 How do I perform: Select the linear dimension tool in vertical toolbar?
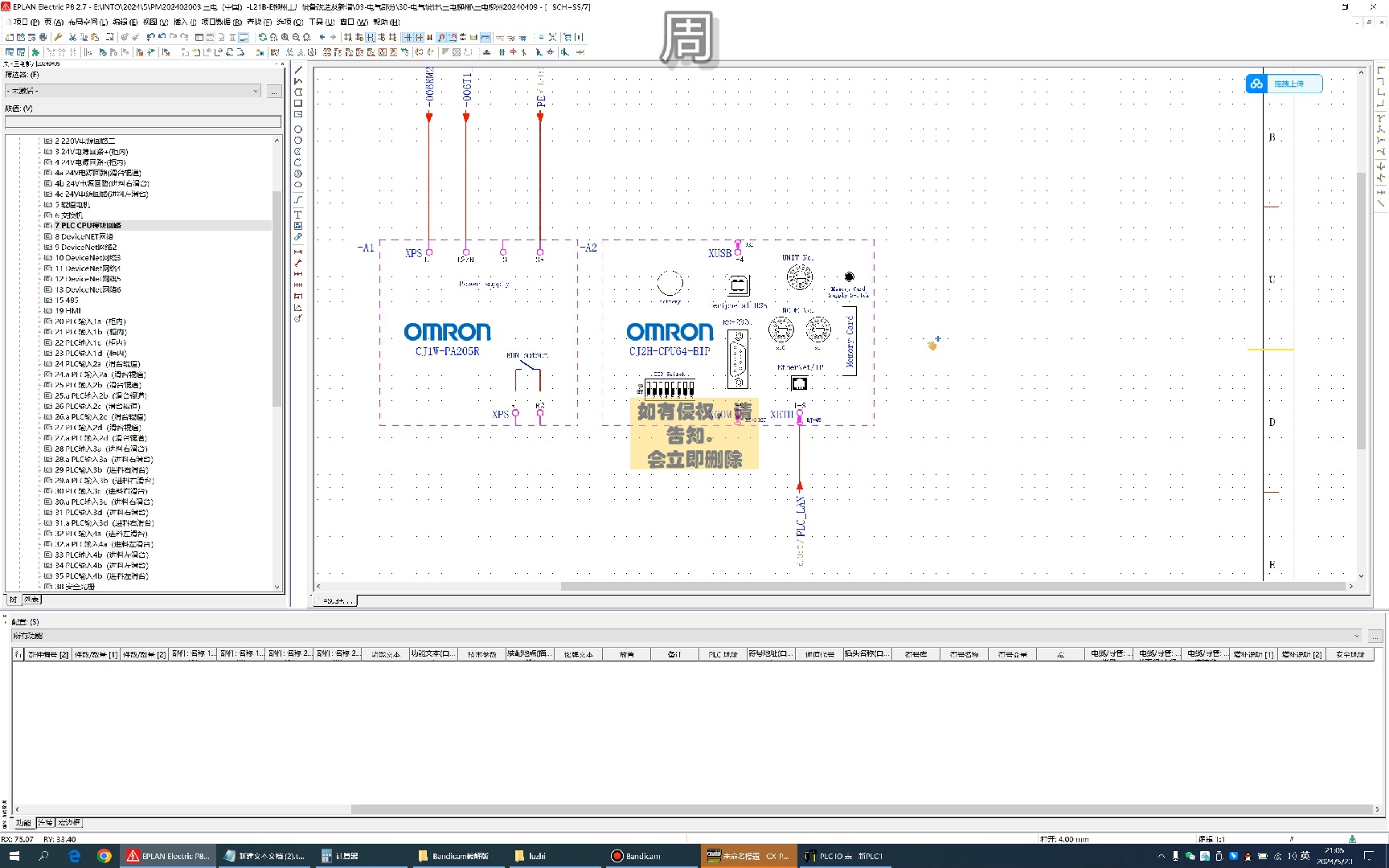click(x=297, y=252)
